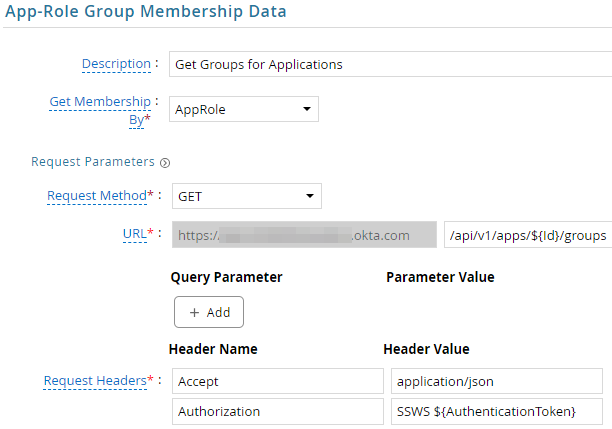Click the Header Value column heading
The width and height of the screenshot is (612, 429).
point(426,349)
